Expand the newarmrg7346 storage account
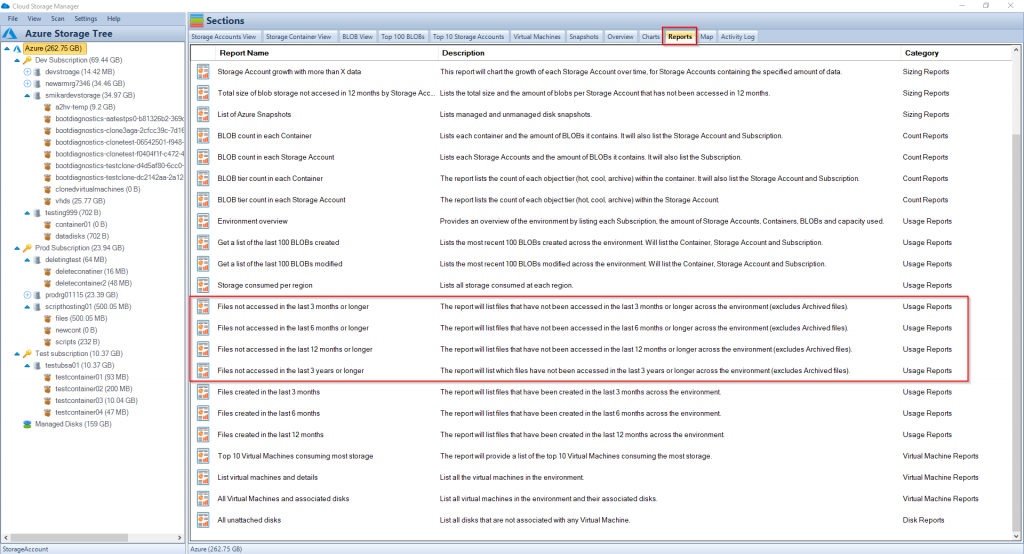 click(27, 84)
